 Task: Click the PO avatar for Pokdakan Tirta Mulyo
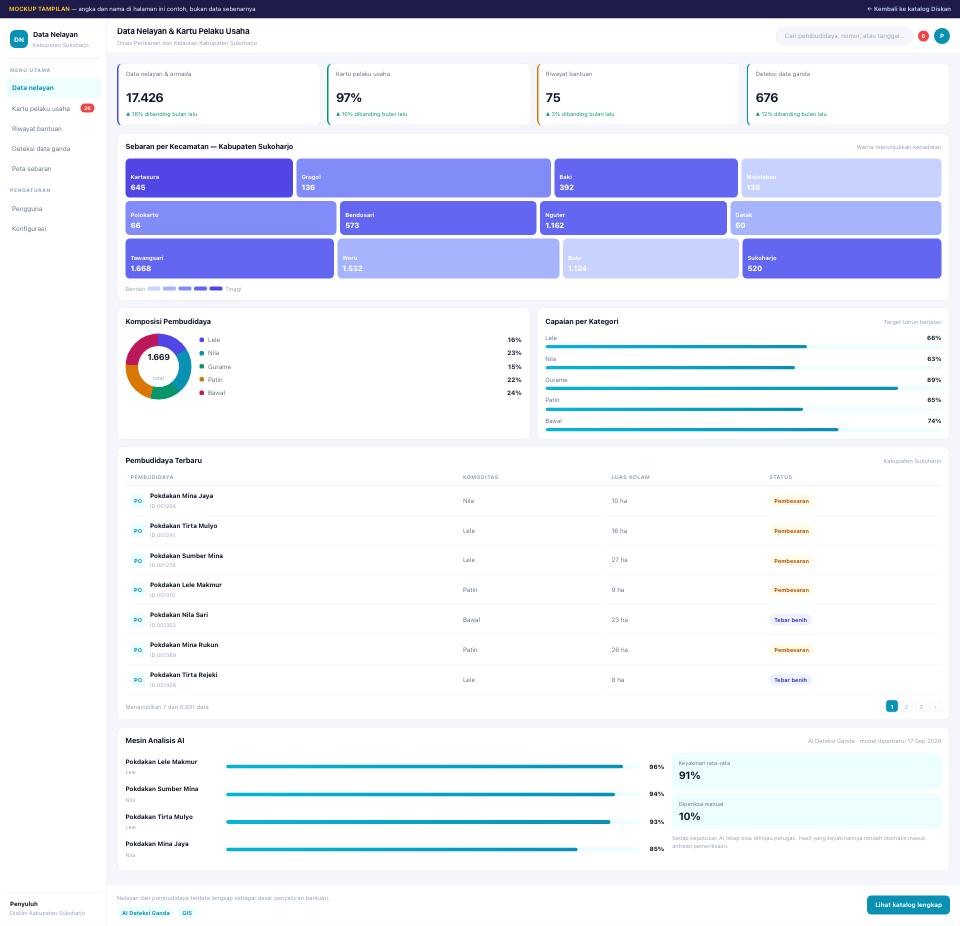click(x=138, y=531)
